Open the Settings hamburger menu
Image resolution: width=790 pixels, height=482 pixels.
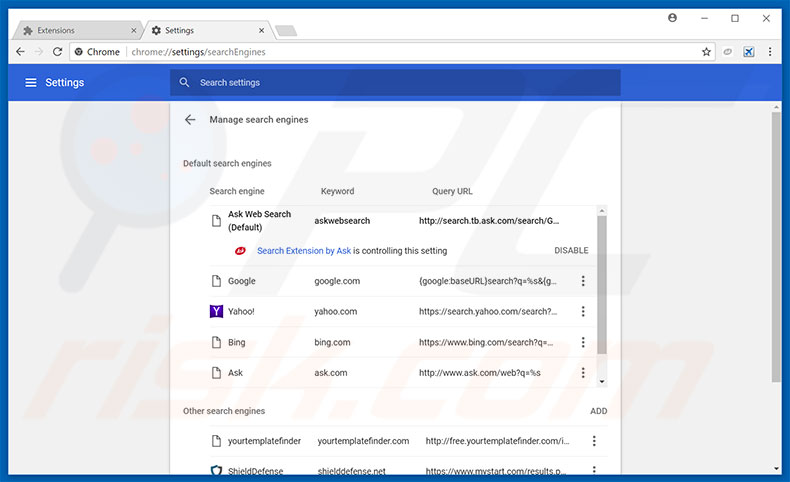[31, 82]
